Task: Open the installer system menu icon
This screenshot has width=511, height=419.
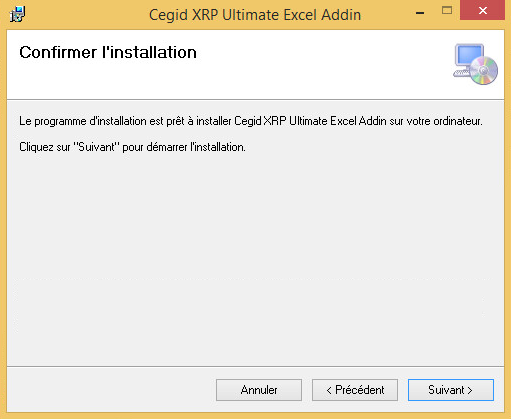Action: pyautogui.click(x=17, y=14)
